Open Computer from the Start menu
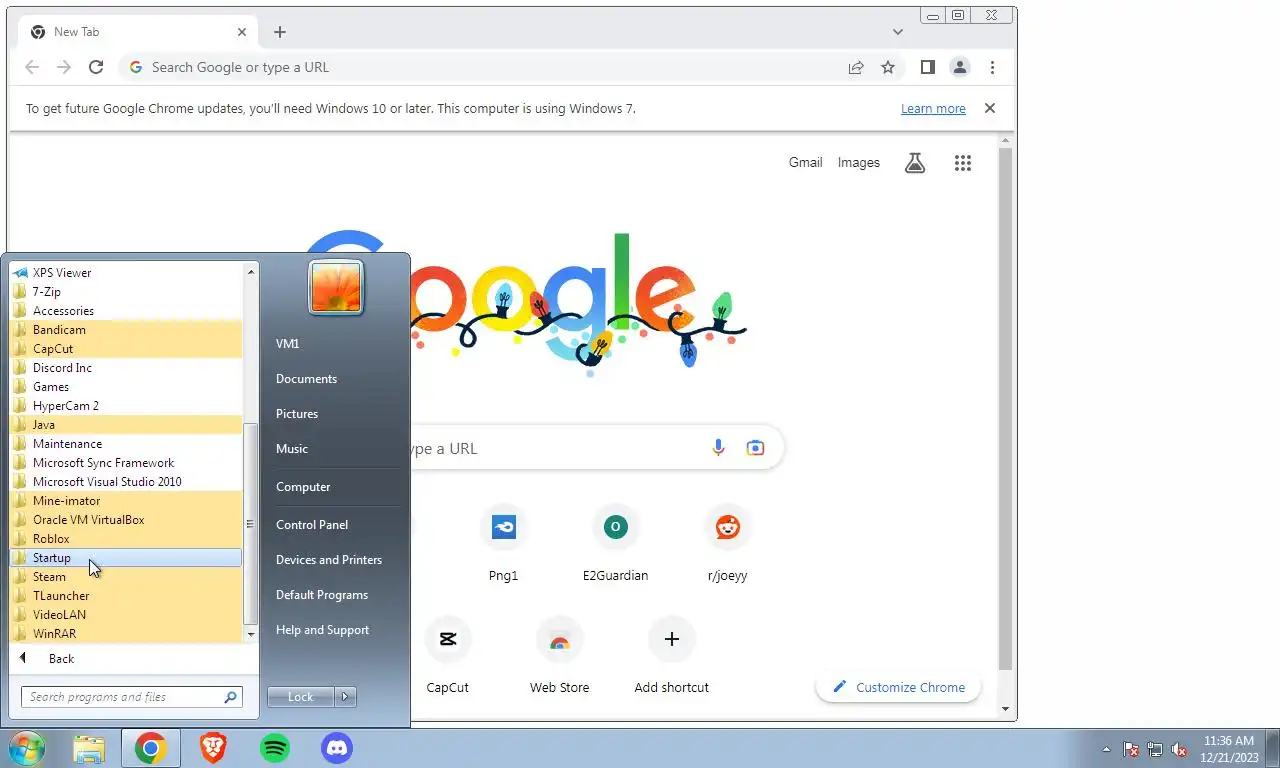The image size is (1280, 768). (x=303, y=487)
